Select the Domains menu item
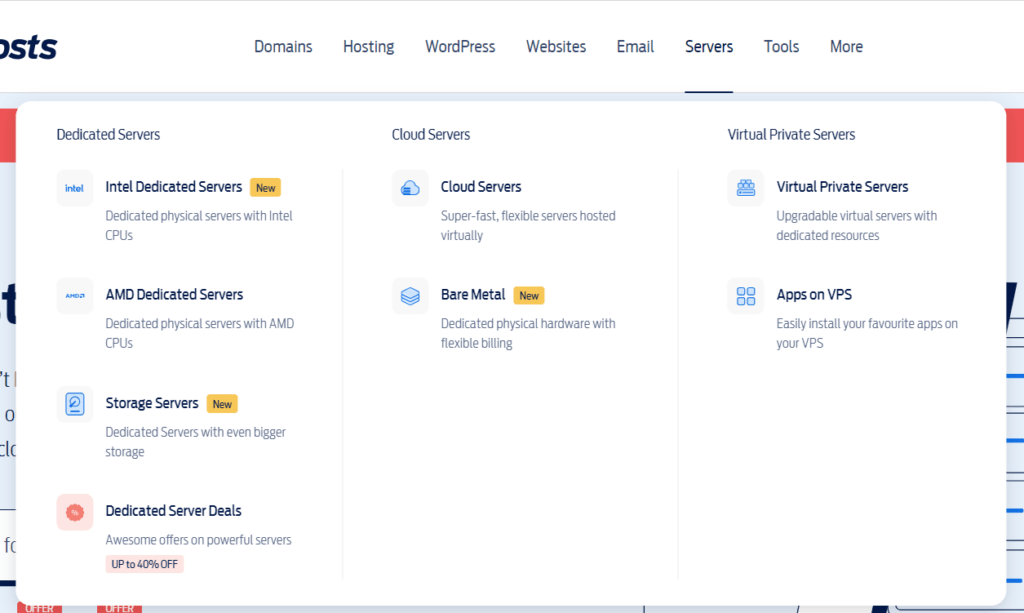 click(283, 46)
